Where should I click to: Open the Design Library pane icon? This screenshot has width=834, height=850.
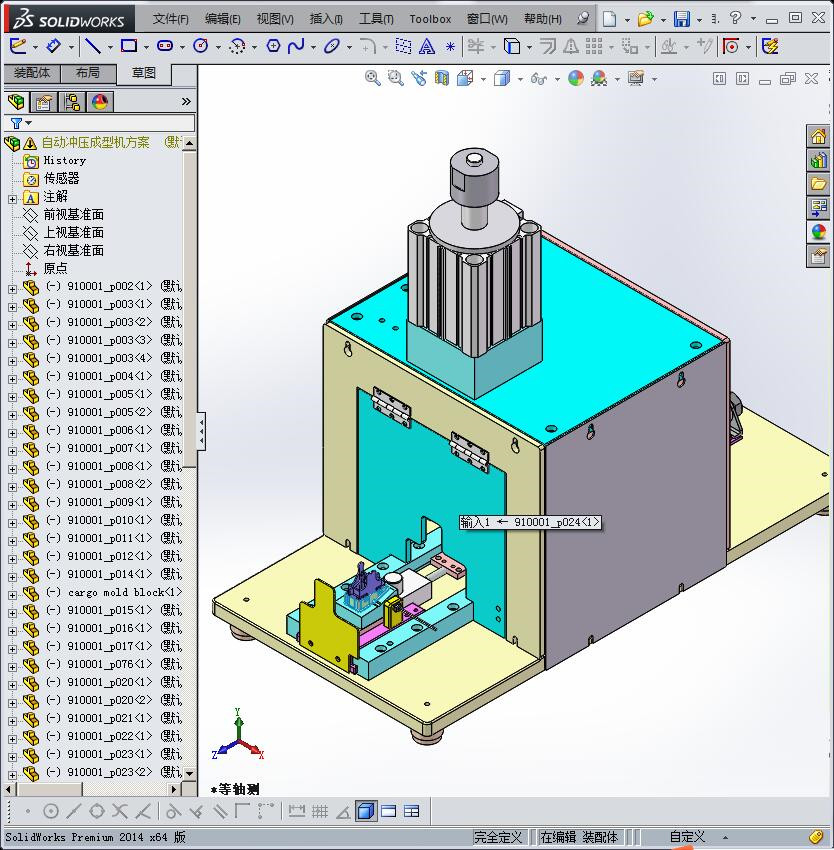pyautogui.click(x=818, y=160)
